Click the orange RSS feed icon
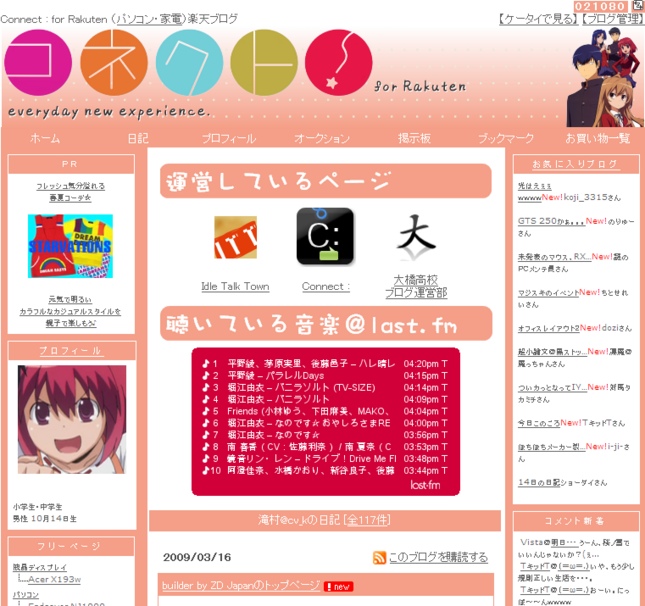This screenshot has height=606, width=645. [379, 557]
